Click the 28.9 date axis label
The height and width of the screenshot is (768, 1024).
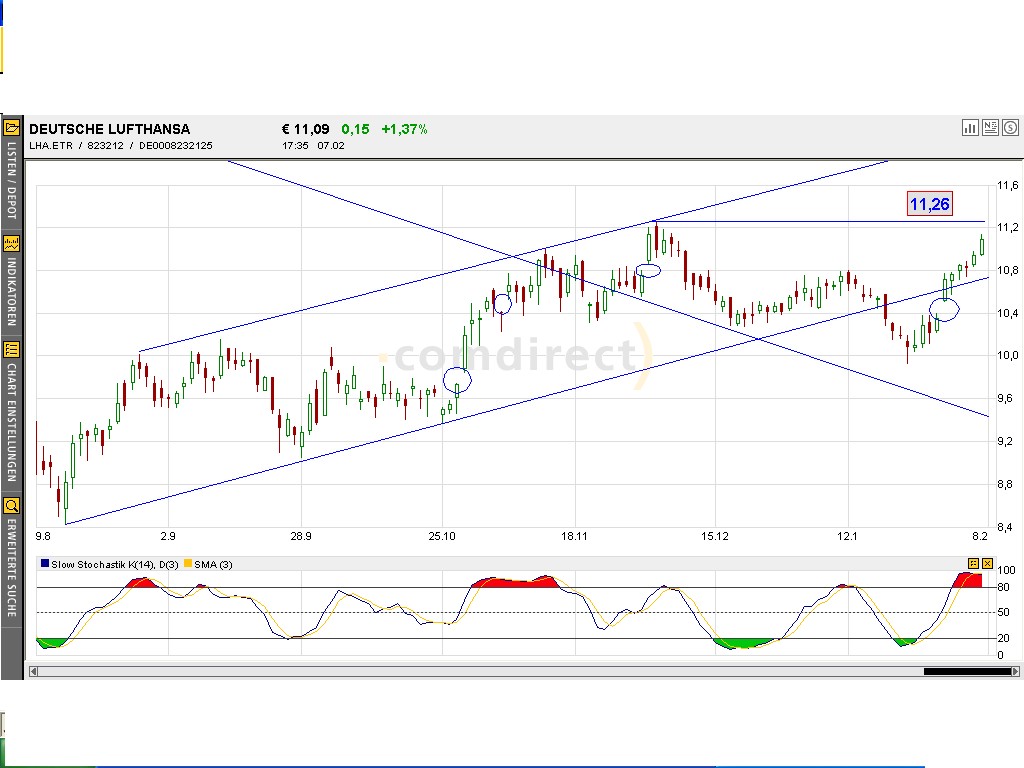click(301, 536)
